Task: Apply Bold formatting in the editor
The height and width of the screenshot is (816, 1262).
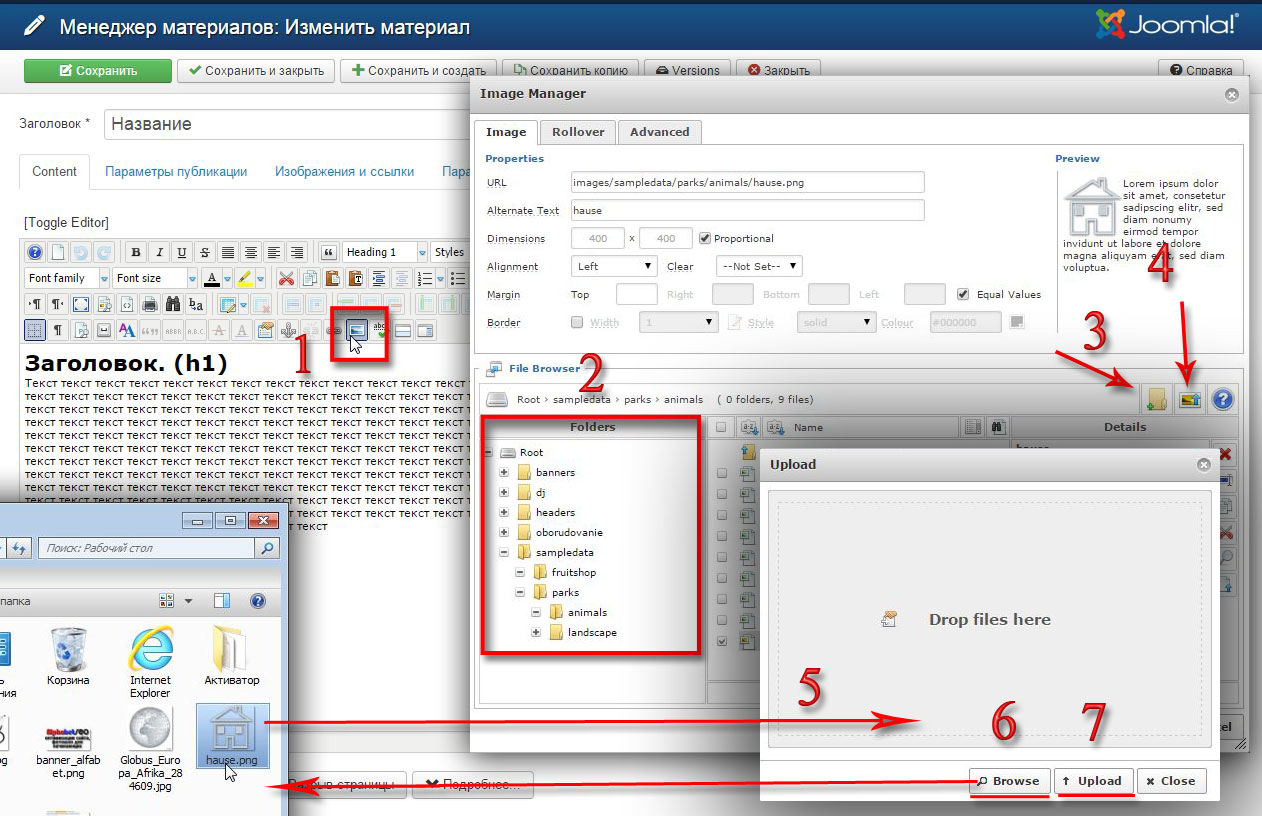Action: pyautogui.click(x=136, y=252)
